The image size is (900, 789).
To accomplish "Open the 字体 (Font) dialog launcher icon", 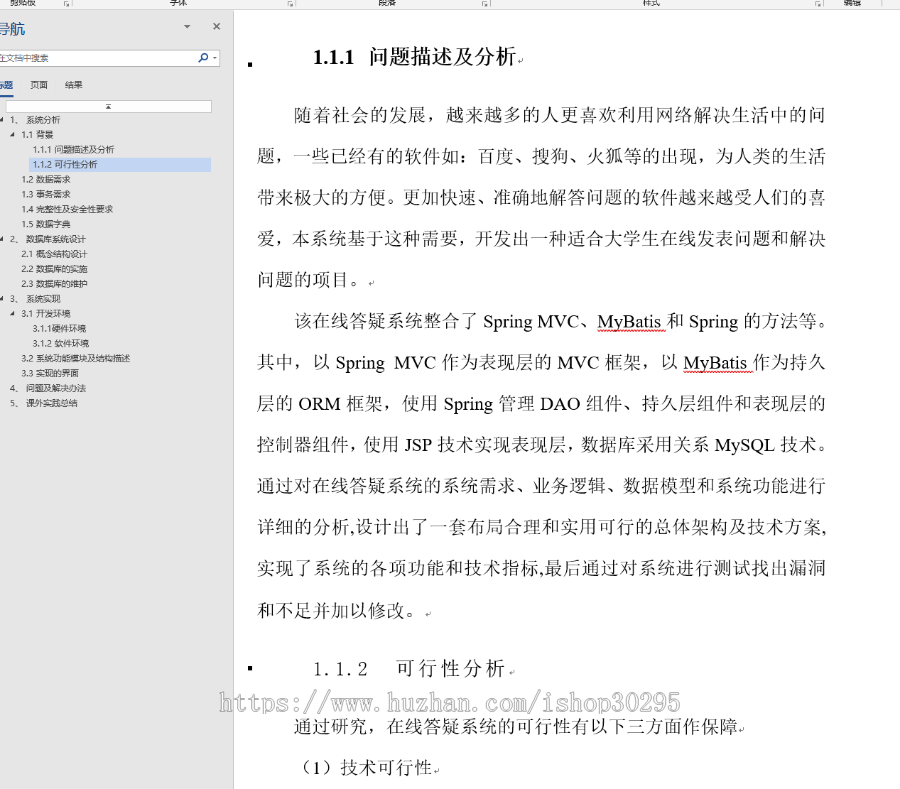I will coord(290,5).
